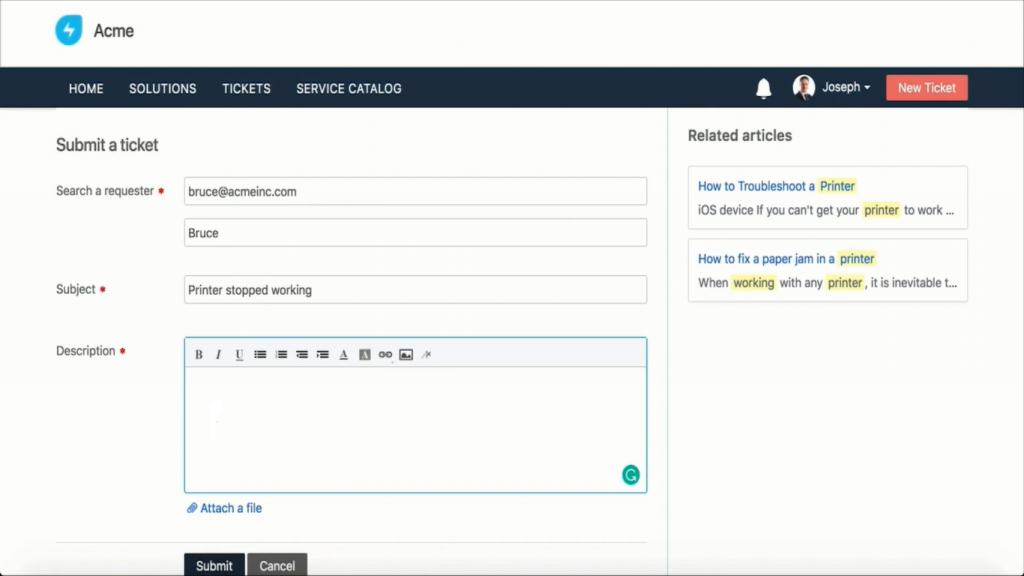This screenshot has width=1024, height=576.
Task: Insert a hyperlink using the chain icon
Action: pos(385,354)
